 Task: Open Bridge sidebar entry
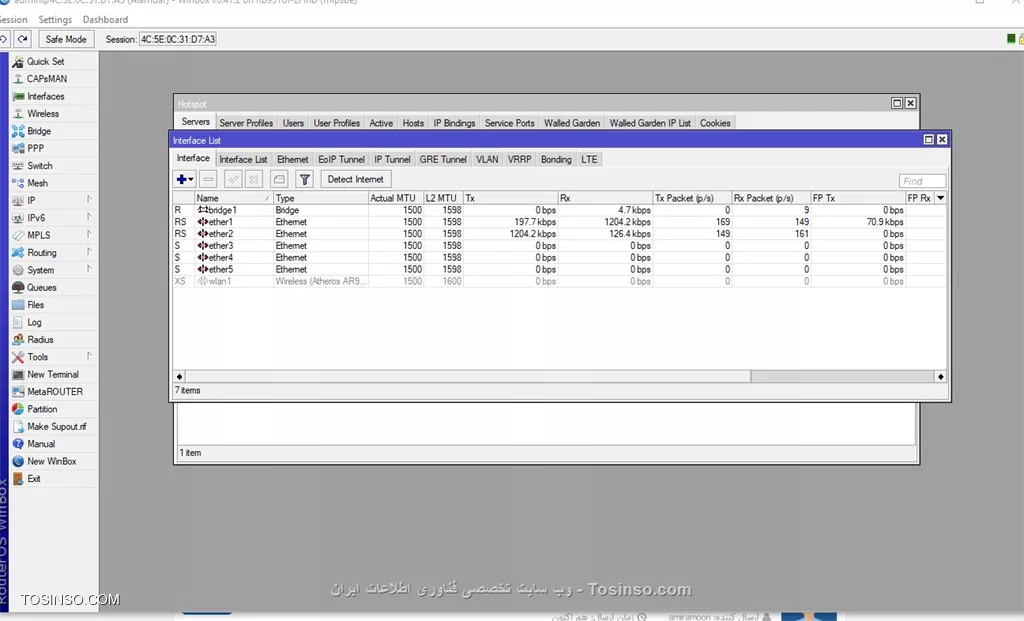pyautogui.click(x=39, y=131)
